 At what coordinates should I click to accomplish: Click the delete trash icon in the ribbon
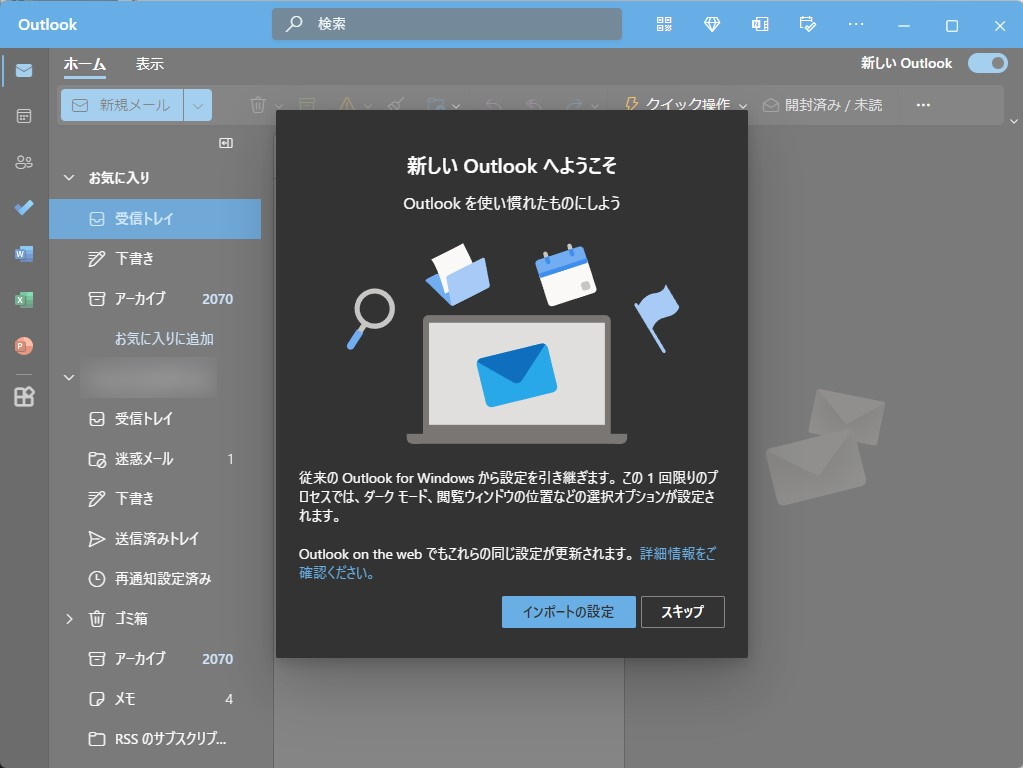(258, 104)
